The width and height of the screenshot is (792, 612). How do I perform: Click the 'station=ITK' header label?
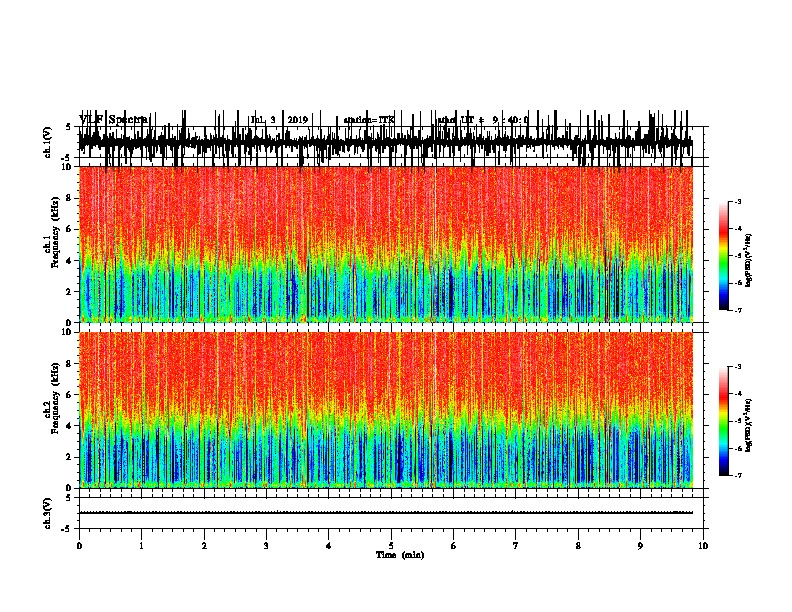tap(369, 120)
